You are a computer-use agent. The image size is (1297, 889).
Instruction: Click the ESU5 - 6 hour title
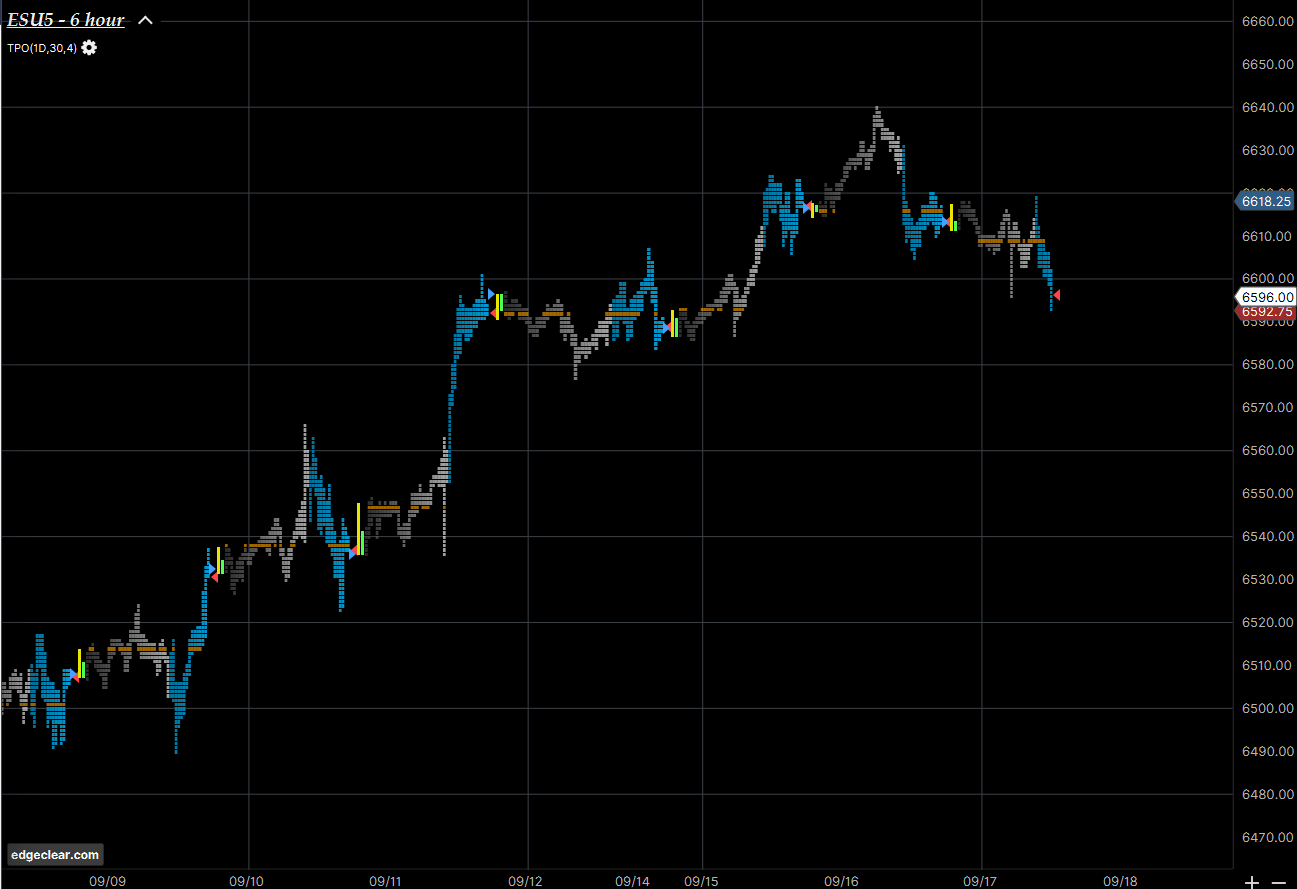(x=66, y=20)
